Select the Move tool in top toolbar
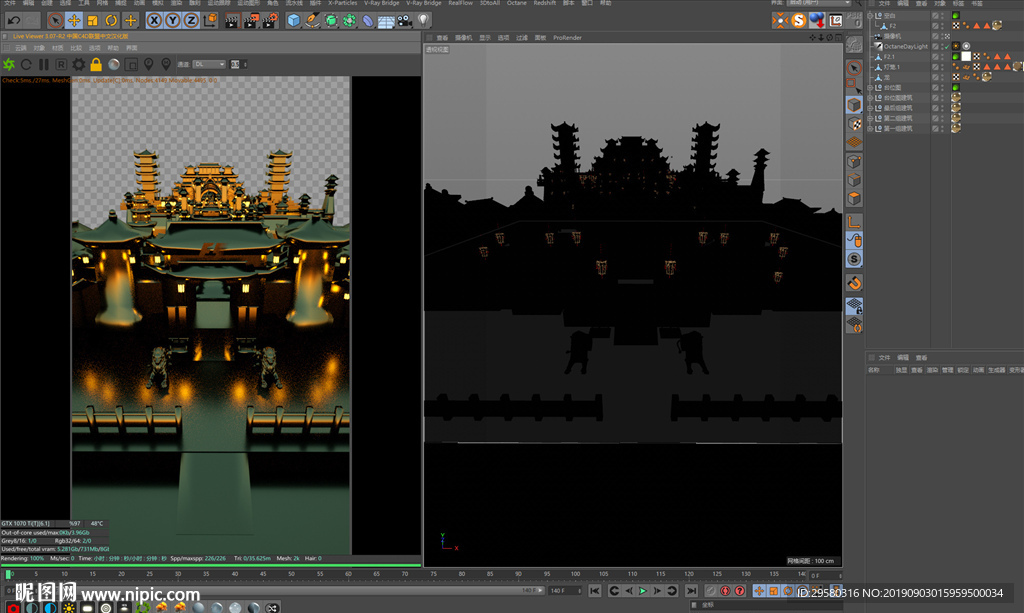 point(74,20)
